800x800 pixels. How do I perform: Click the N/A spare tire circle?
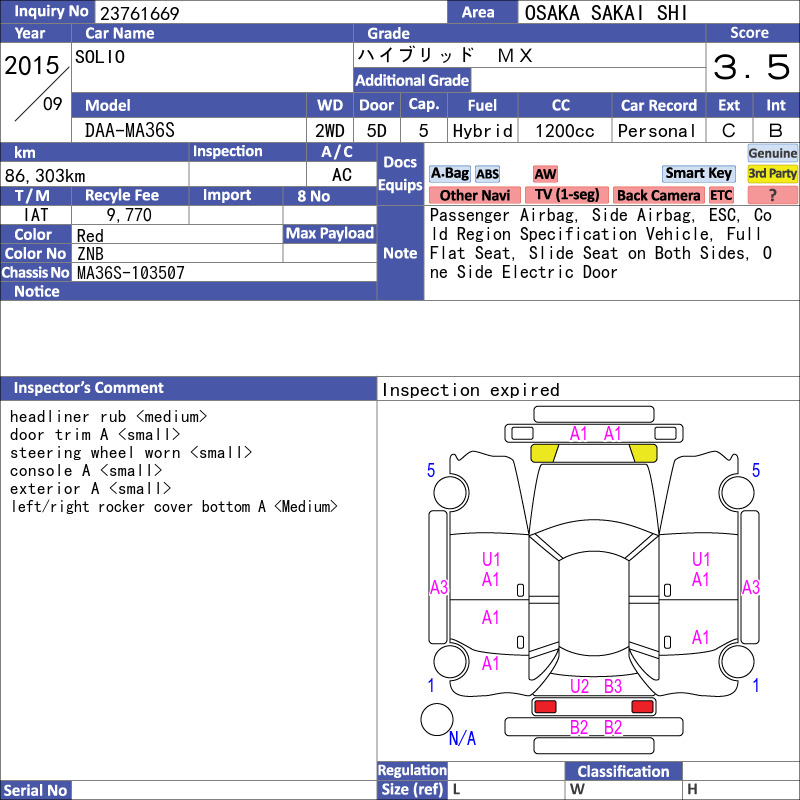[x=436, y=719]
